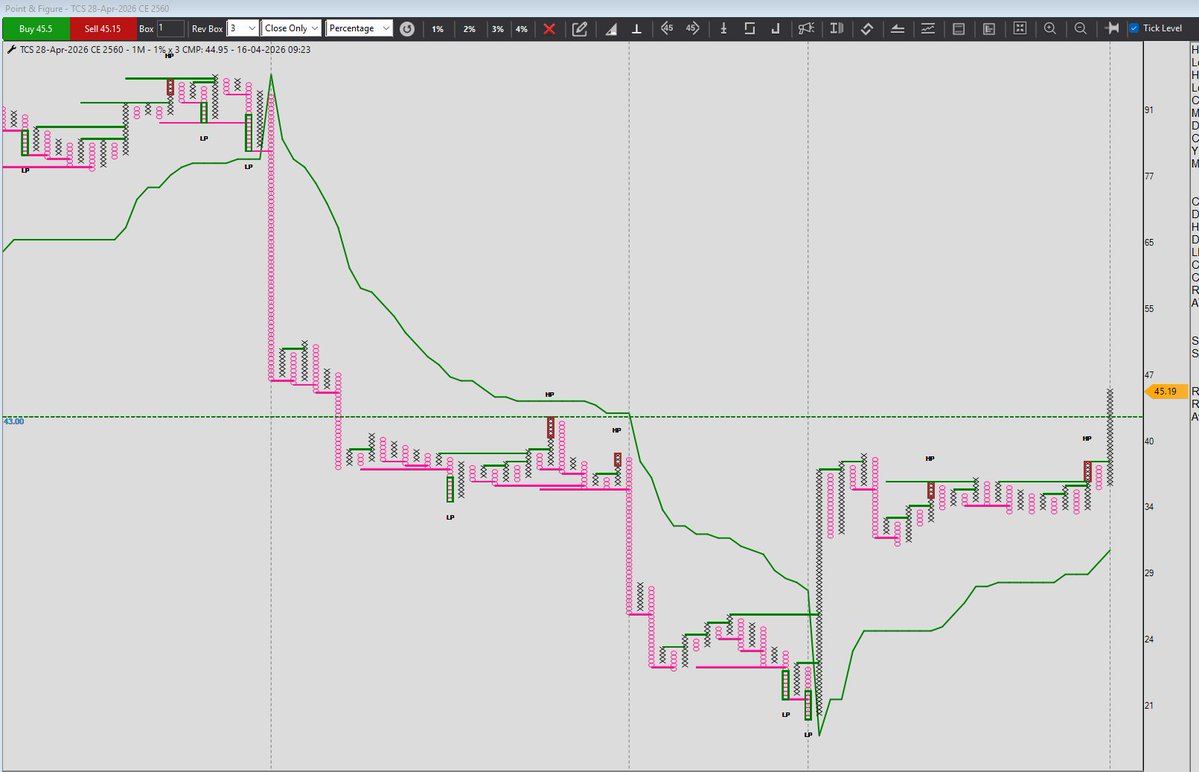Select the 1% box size button
1199x772 pixels.
(x=437, y=28)
